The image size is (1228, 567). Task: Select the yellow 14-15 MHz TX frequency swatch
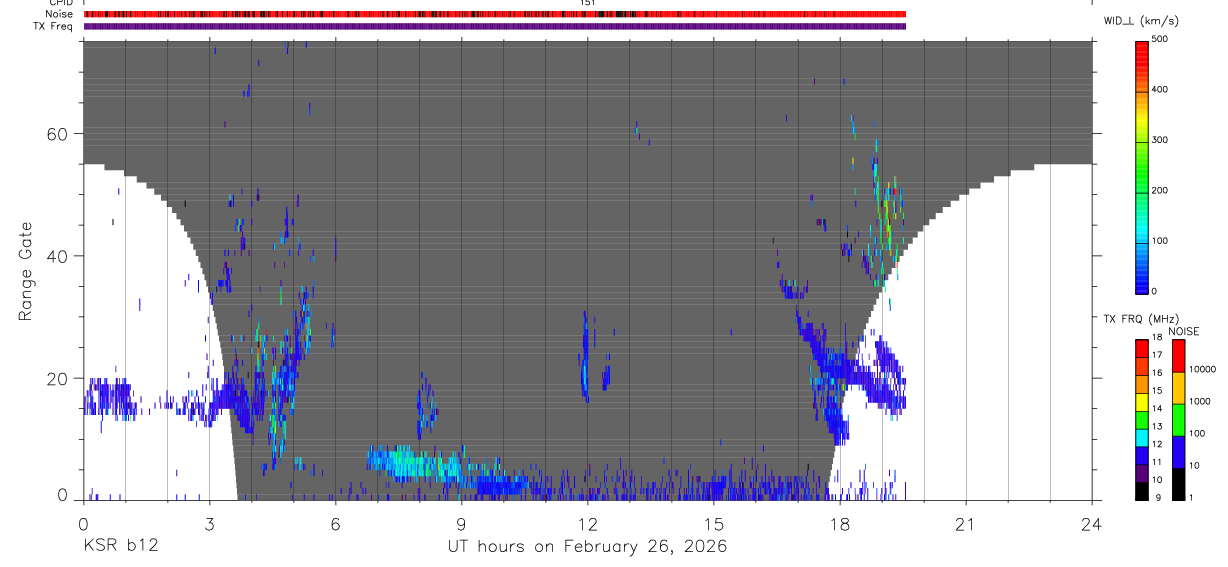tap(1141, 401)
